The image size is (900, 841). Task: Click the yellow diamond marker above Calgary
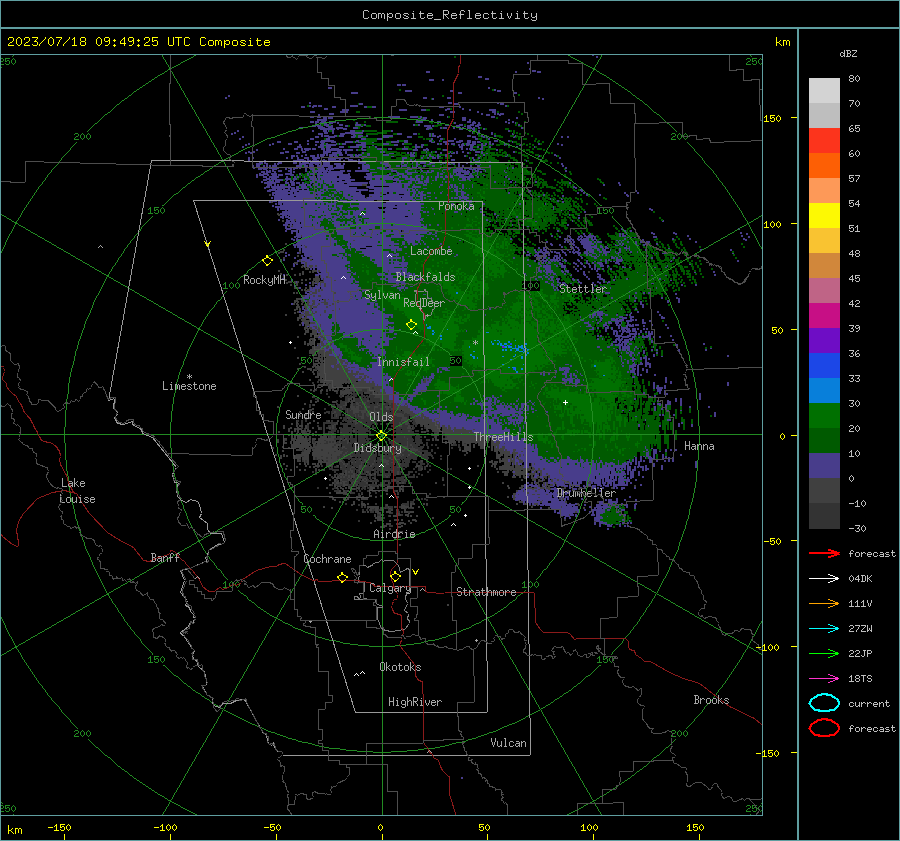[395, 576]
